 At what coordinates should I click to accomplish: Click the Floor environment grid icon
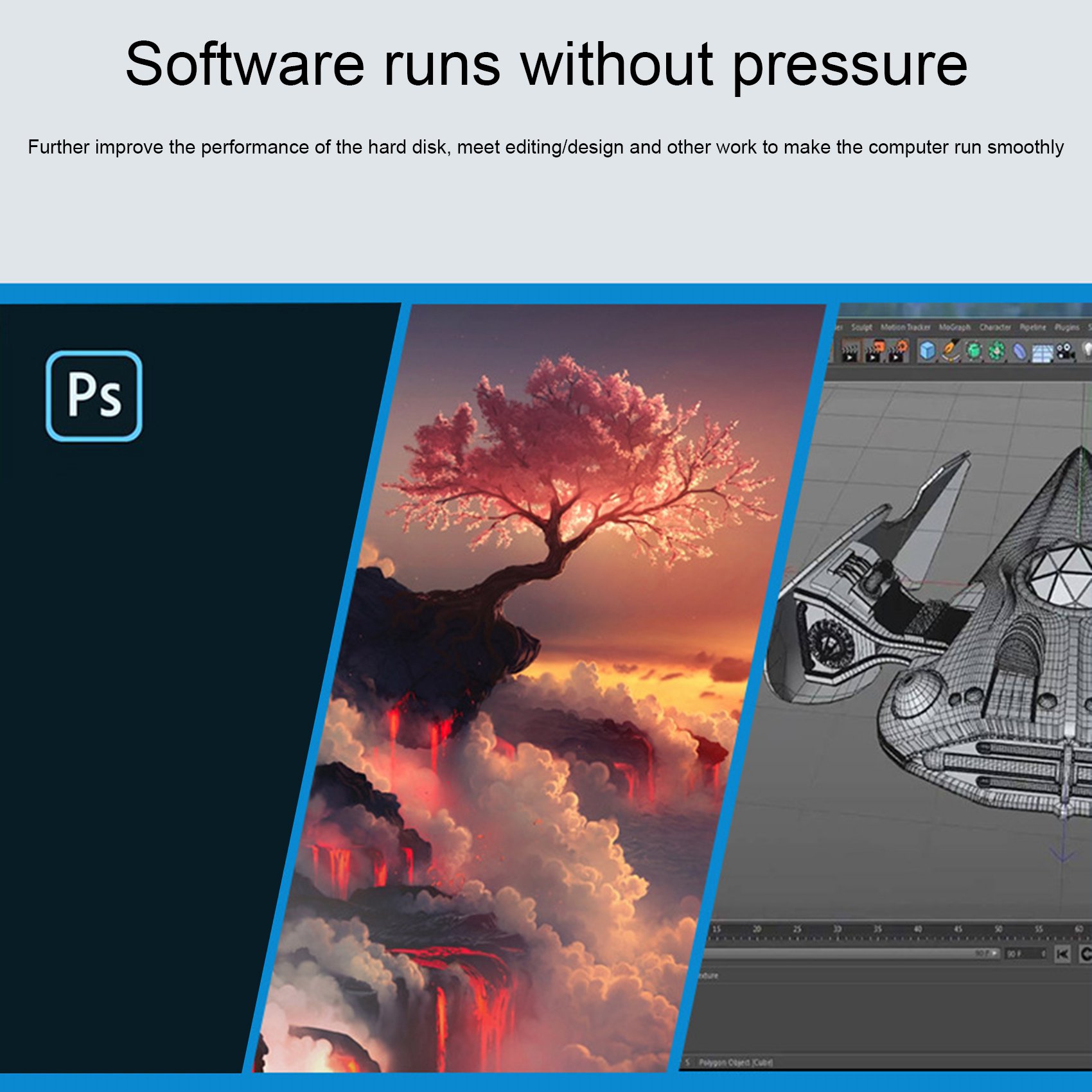[x=1042, y=353]
